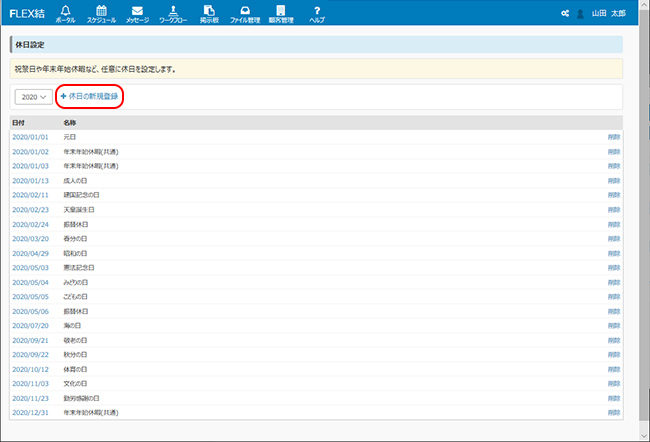The width and height of the screenshot is (650, 442).
Task: Open the 2020/05/04 date link
Action: tap(30, 282)
